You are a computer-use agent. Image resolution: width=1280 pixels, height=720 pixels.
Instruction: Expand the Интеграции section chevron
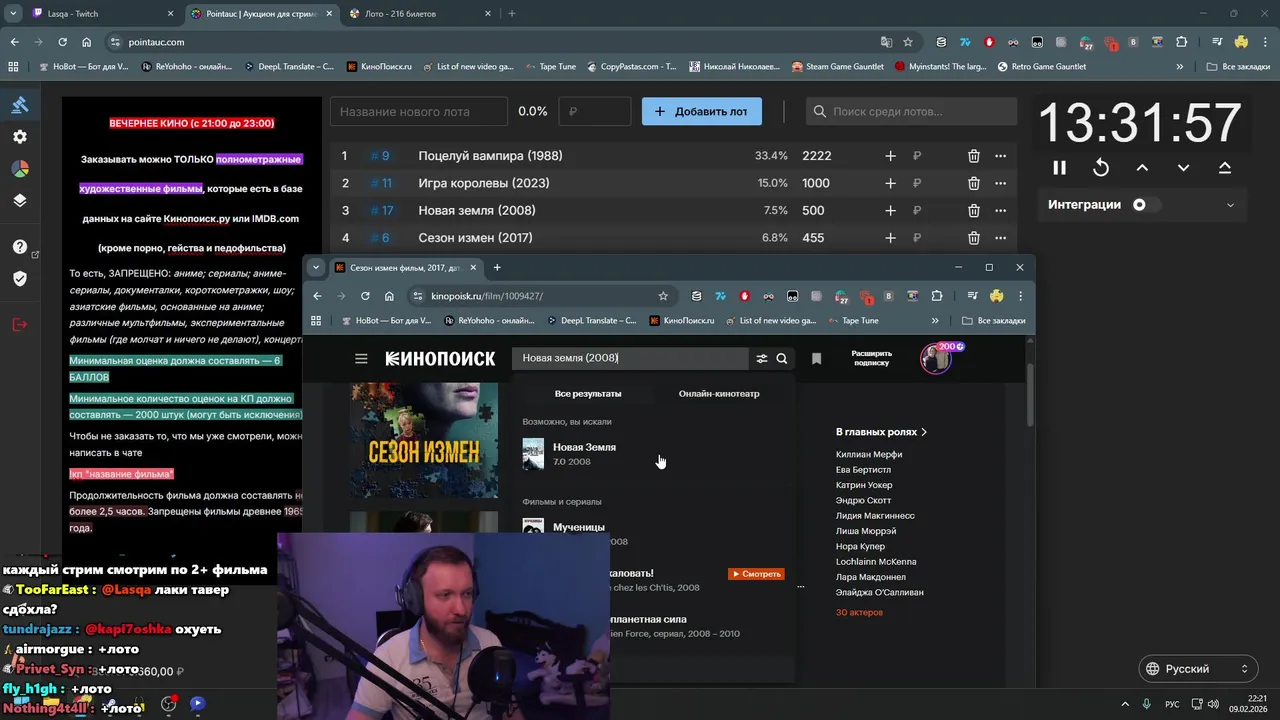click(x=1230, y=205)
